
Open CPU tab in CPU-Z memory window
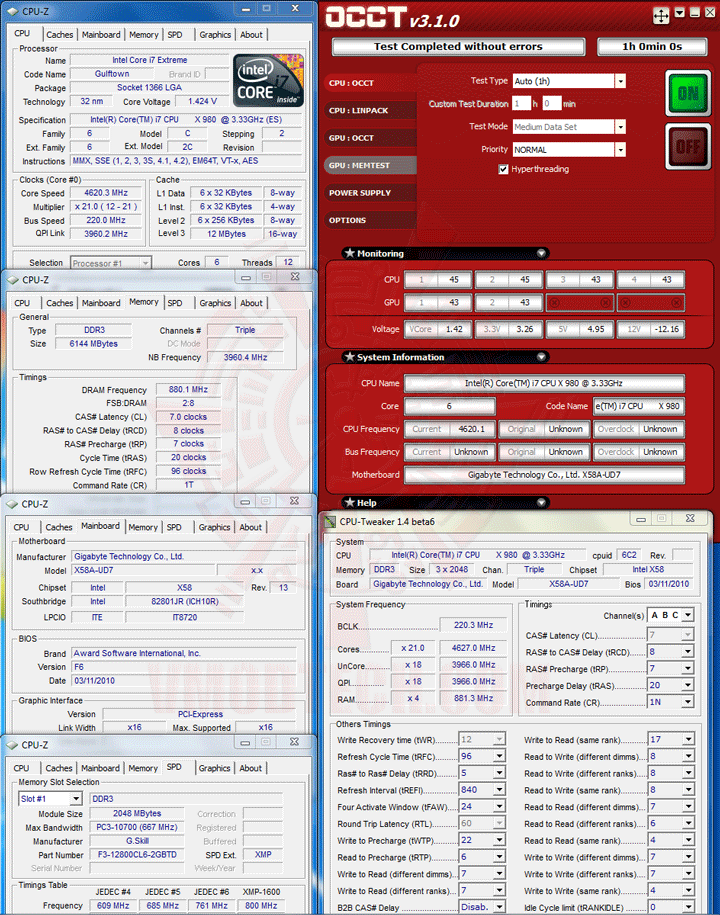(x=22, y=303)
